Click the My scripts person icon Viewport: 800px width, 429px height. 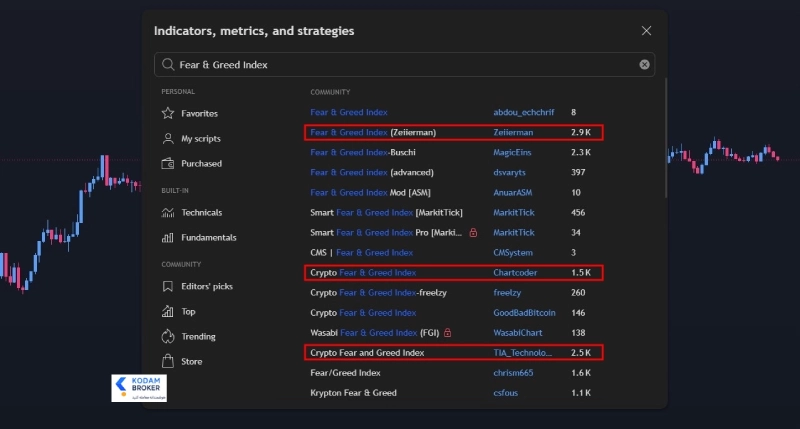(168, 138)
